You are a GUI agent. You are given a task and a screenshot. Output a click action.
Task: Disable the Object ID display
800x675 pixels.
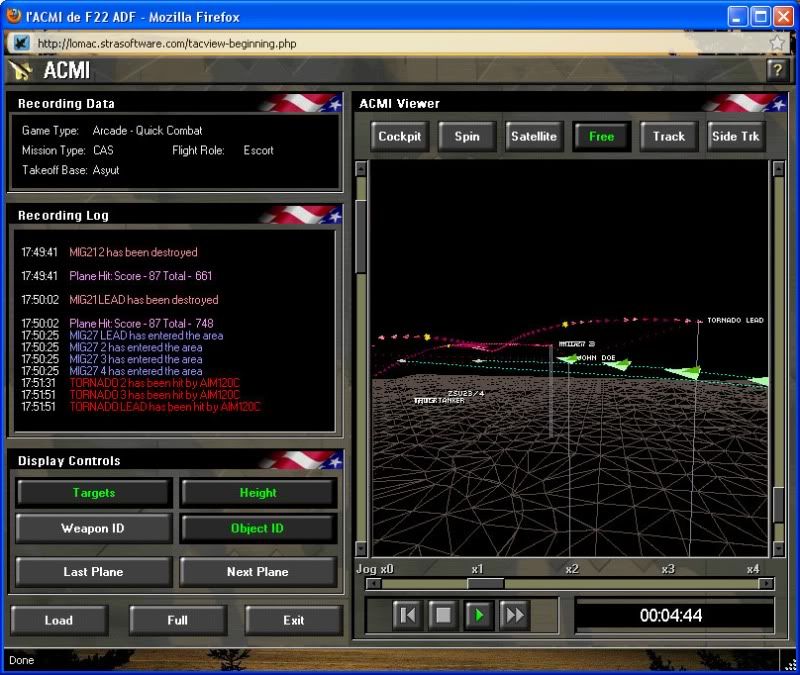pos(257,529)
